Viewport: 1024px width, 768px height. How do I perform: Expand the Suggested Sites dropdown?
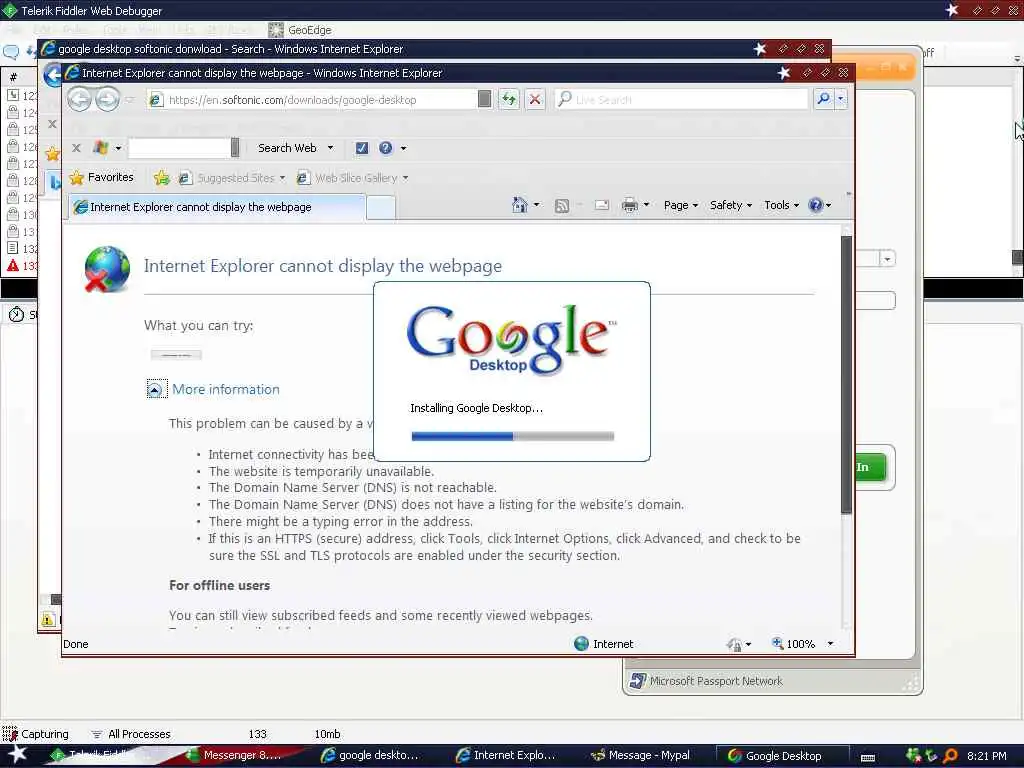coord(282,178)
